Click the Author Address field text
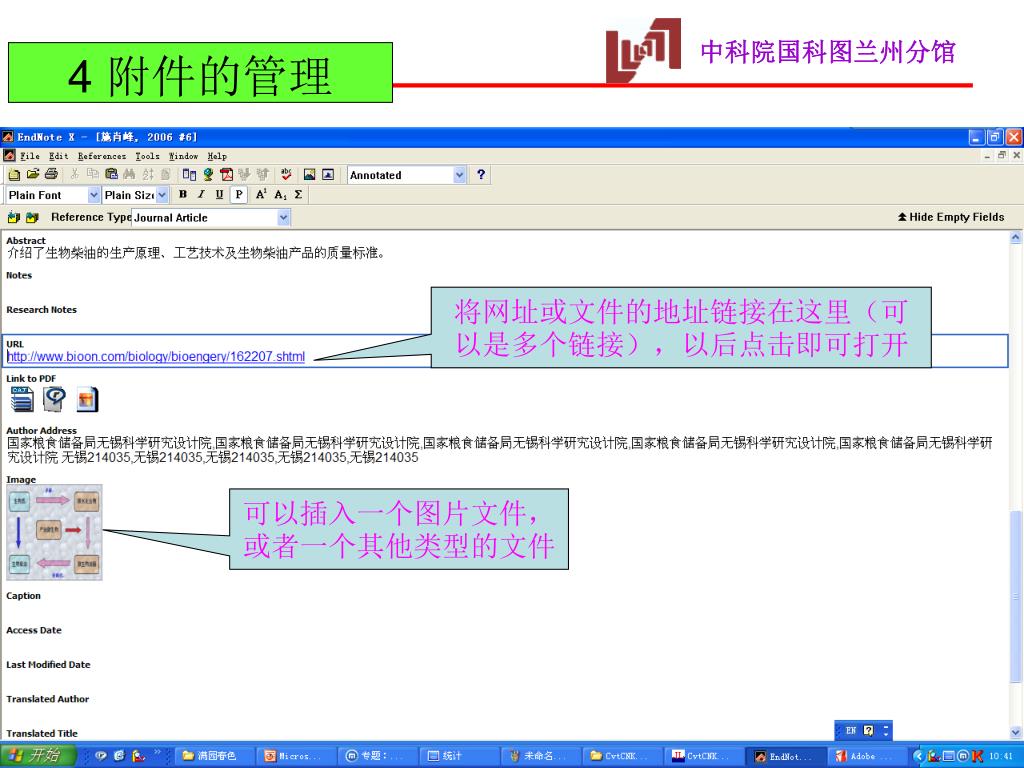The width and height of the screenshot is (1024, 768). point(500,450)
